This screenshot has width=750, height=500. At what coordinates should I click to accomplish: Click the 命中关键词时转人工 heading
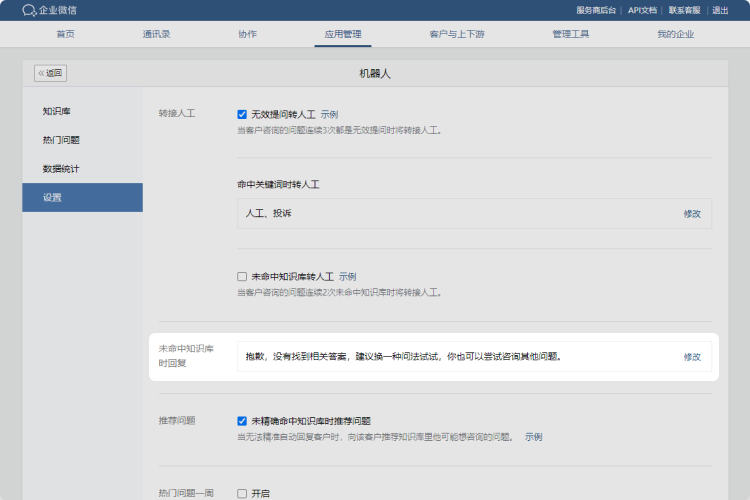pos(278,185)
